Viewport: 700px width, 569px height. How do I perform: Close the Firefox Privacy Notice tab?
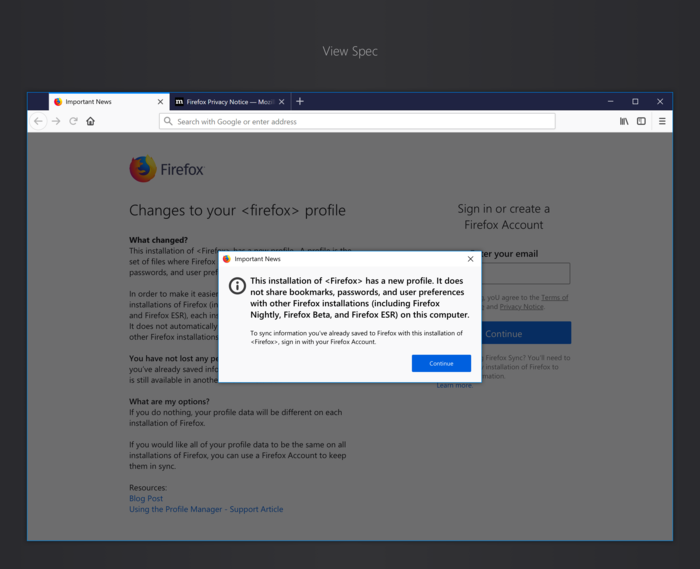click(x=282, y=102)
